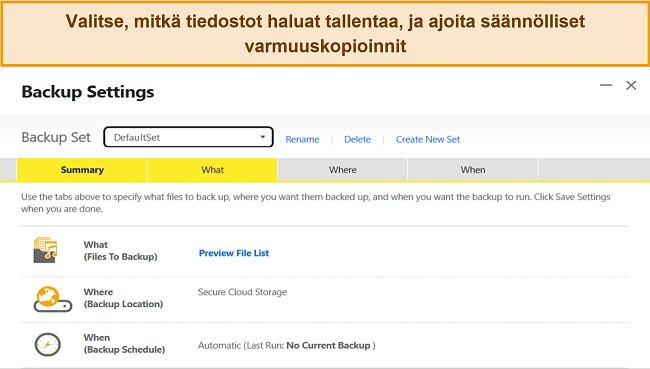Click the cloud storage globe icon
Viewport: 650px width, 369px height.
tap(53, 299)
